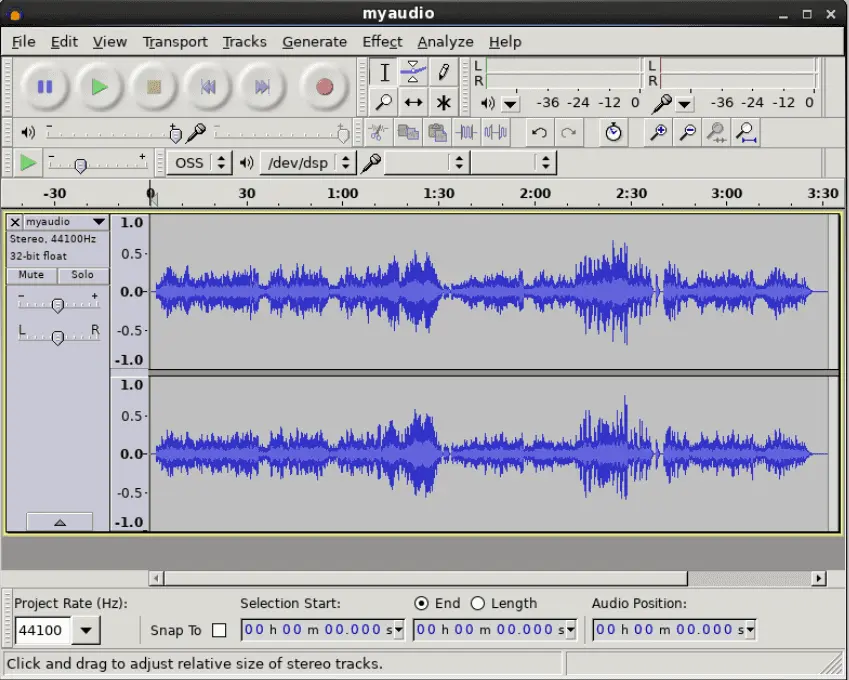Open the myaudio track name menu
849x680 pixels.
click(x=97, y=222)
